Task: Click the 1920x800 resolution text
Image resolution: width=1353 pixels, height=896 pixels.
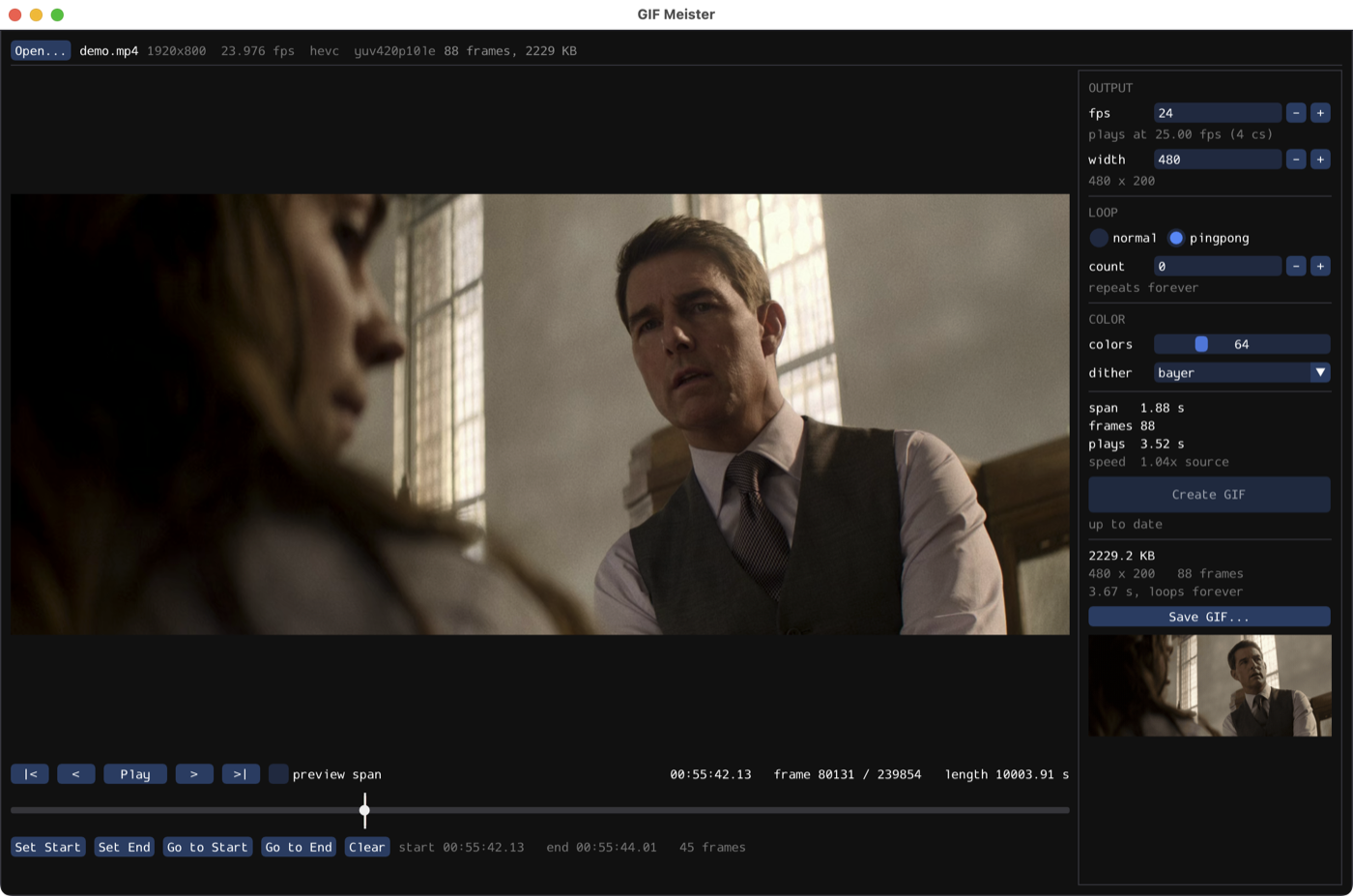Action: [177, 51]
